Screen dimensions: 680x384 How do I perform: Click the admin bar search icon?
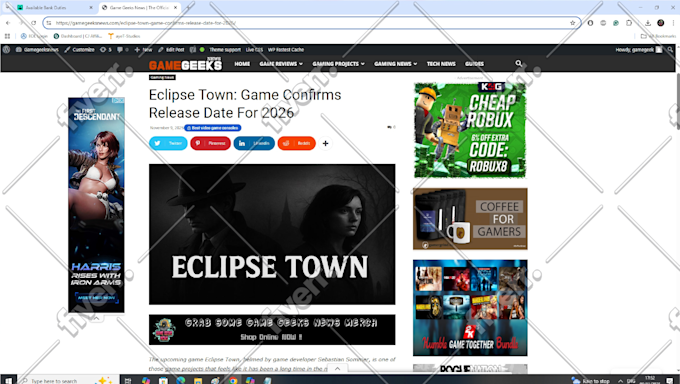pyautogui.click(x=670, y=49)
